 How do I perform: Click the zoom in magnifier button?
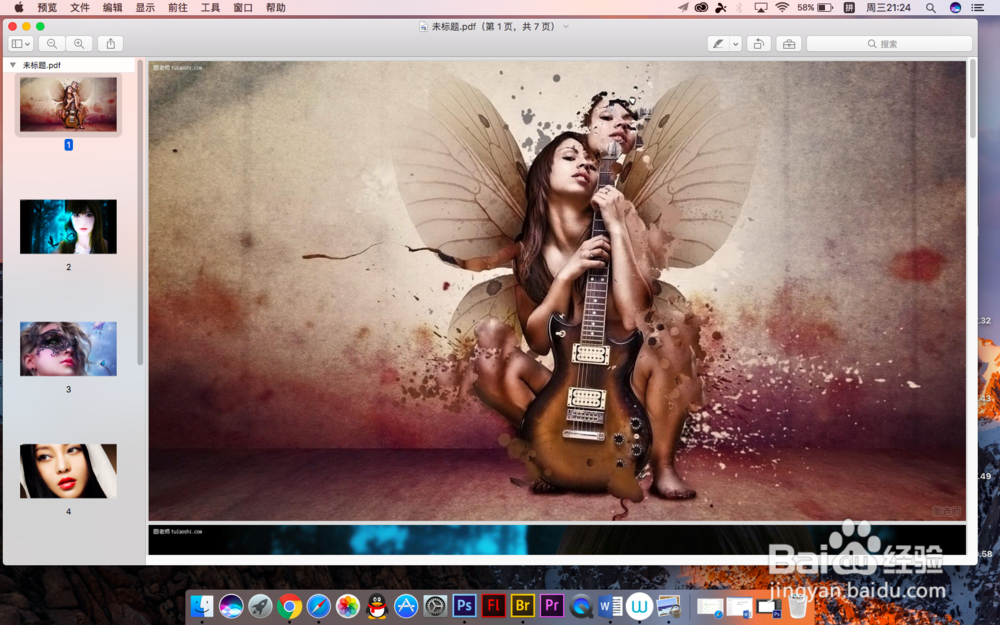tap(79, 43)
